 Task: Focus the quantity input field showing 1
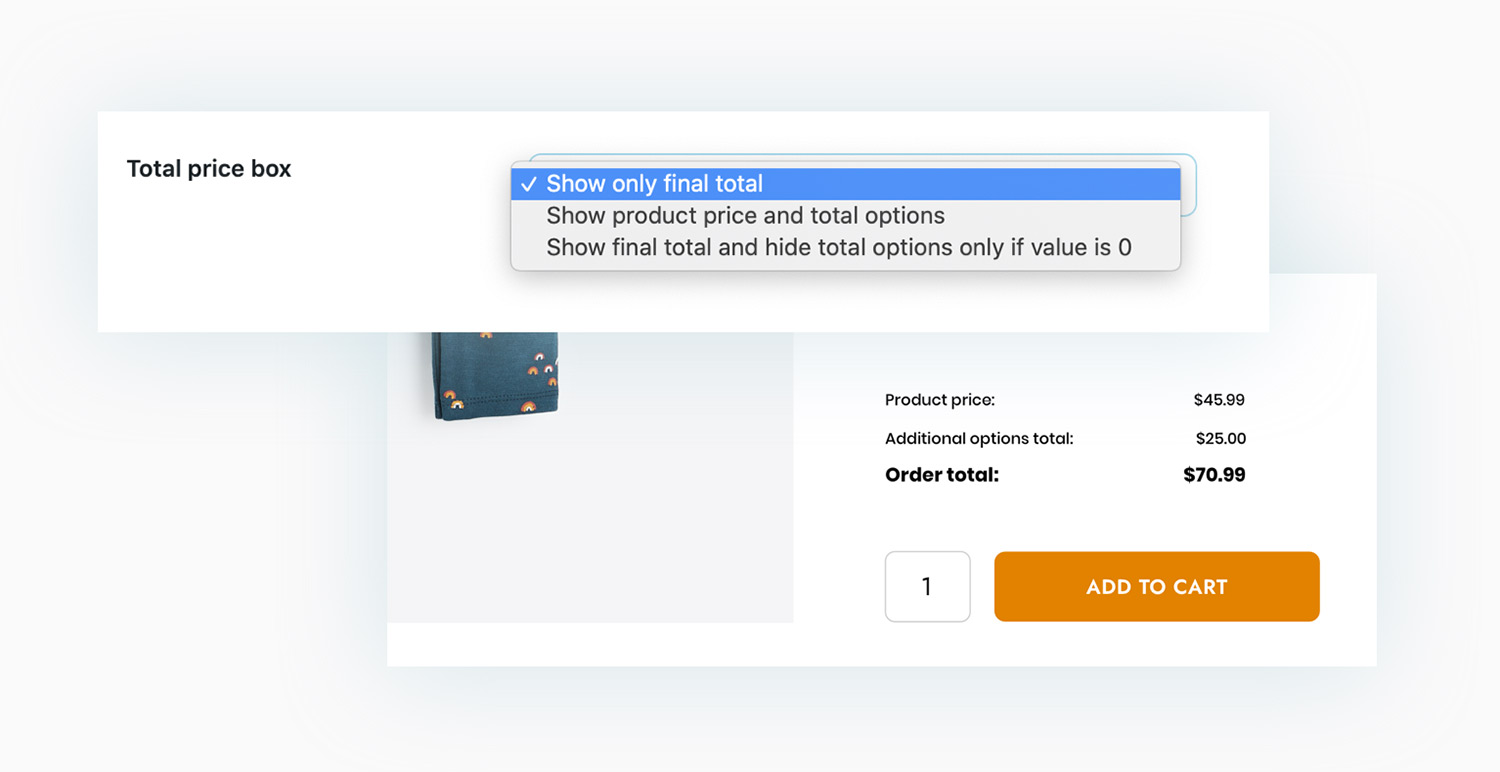tap(927, 587)
